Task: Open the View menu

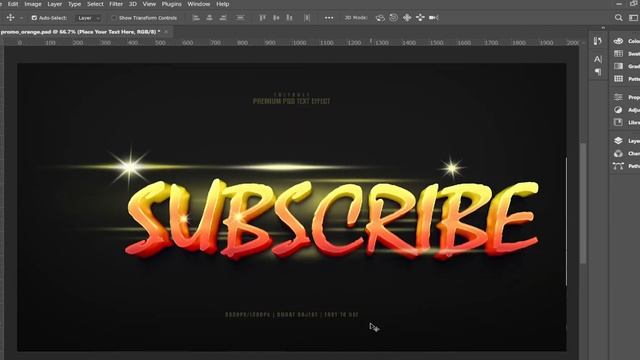Action: tap(149, 4)
